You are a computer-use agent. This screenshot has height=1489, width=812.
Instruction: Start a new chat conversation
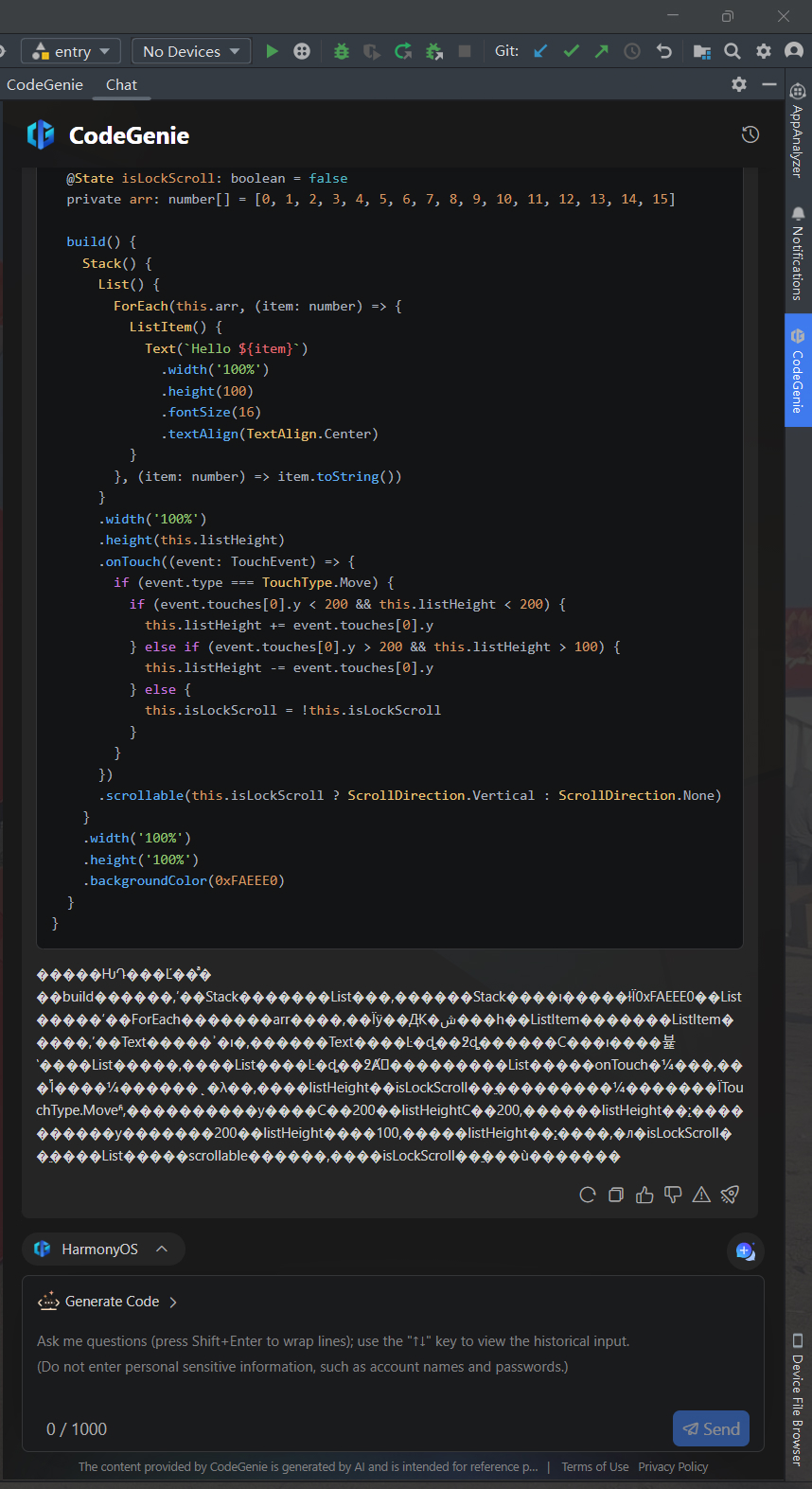coord(745,1250)
